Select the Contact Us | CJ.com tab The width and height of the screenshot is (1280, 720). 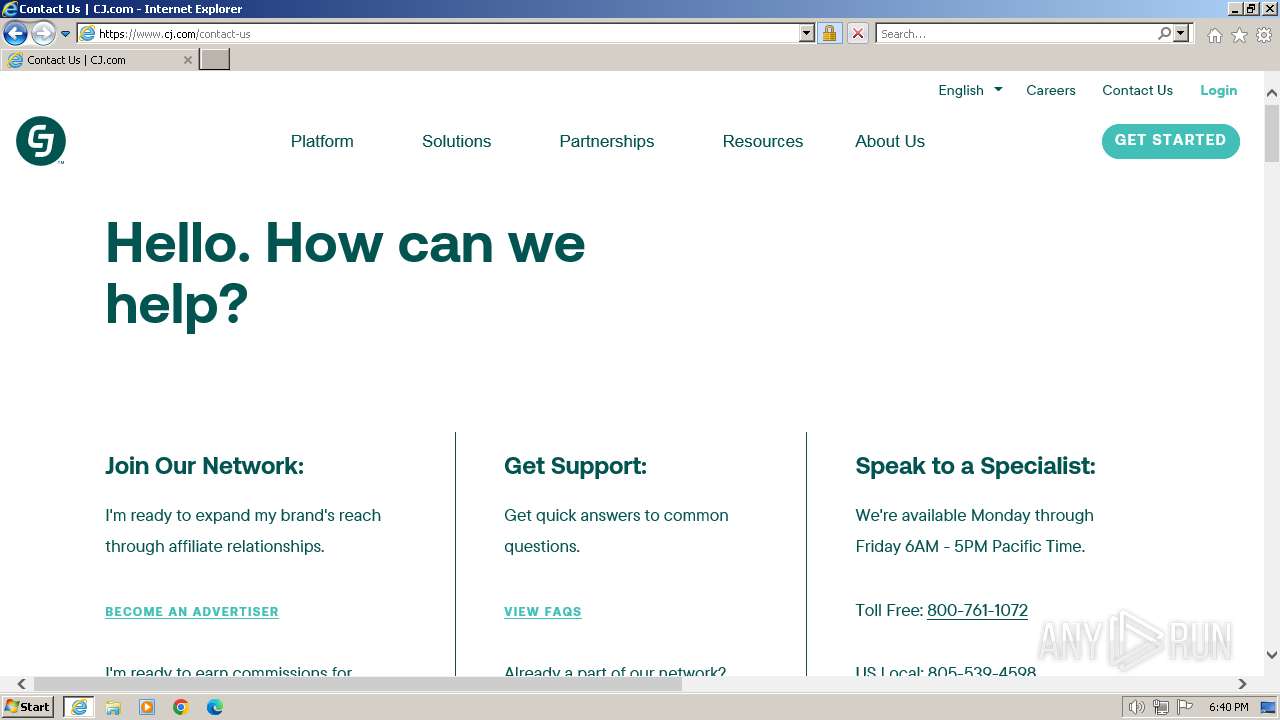click(x=98, y=60)
